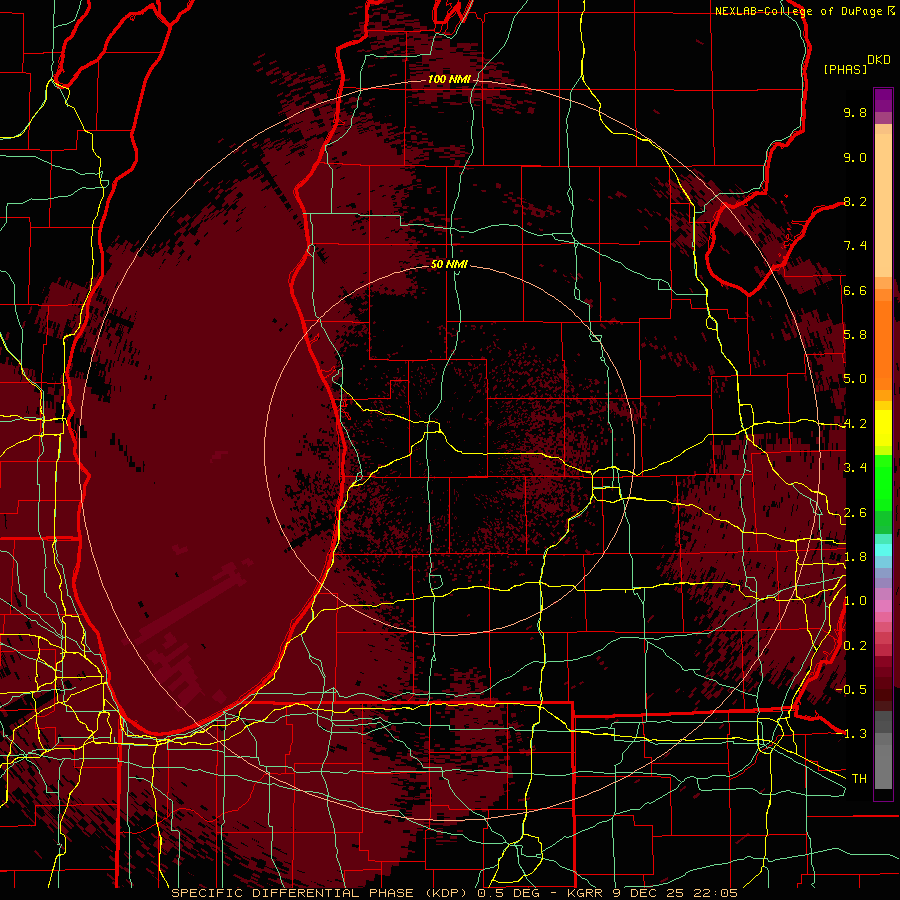Click the 1.3 value near the scale bottom

[855, 734]
